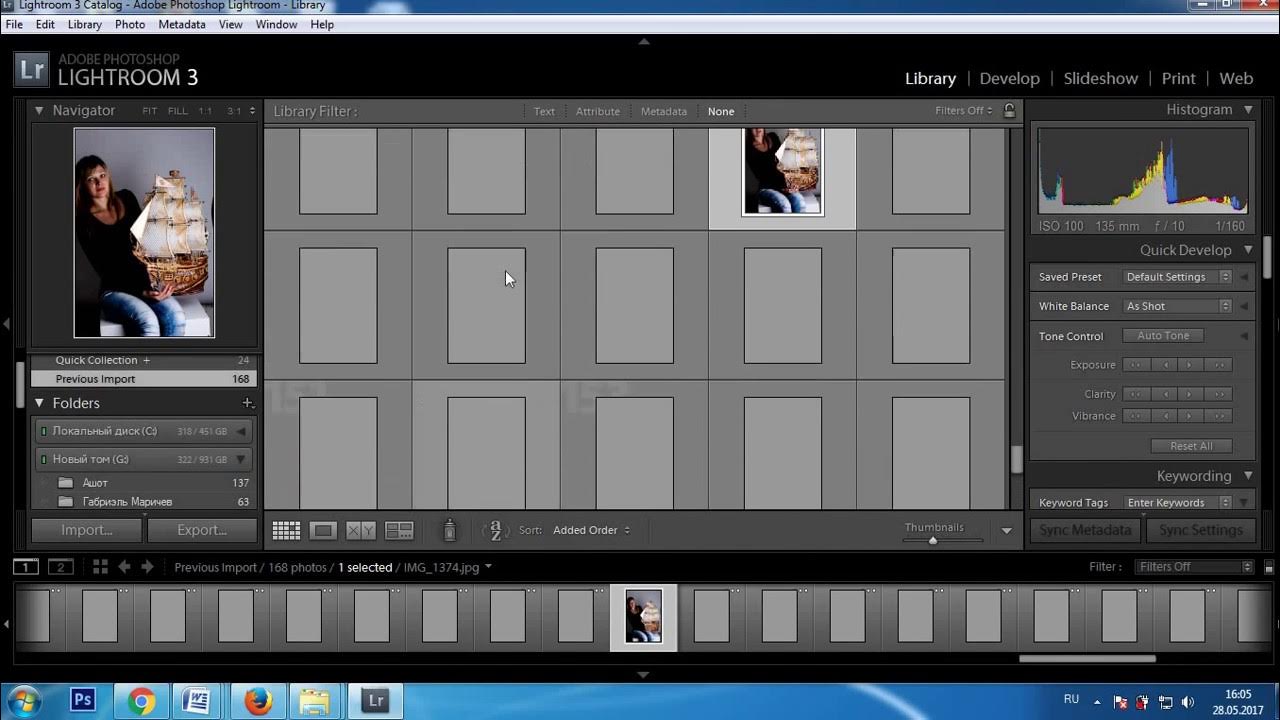
Task: Collapse the Navigator panel triangle
Action: (x=39, y=110)
